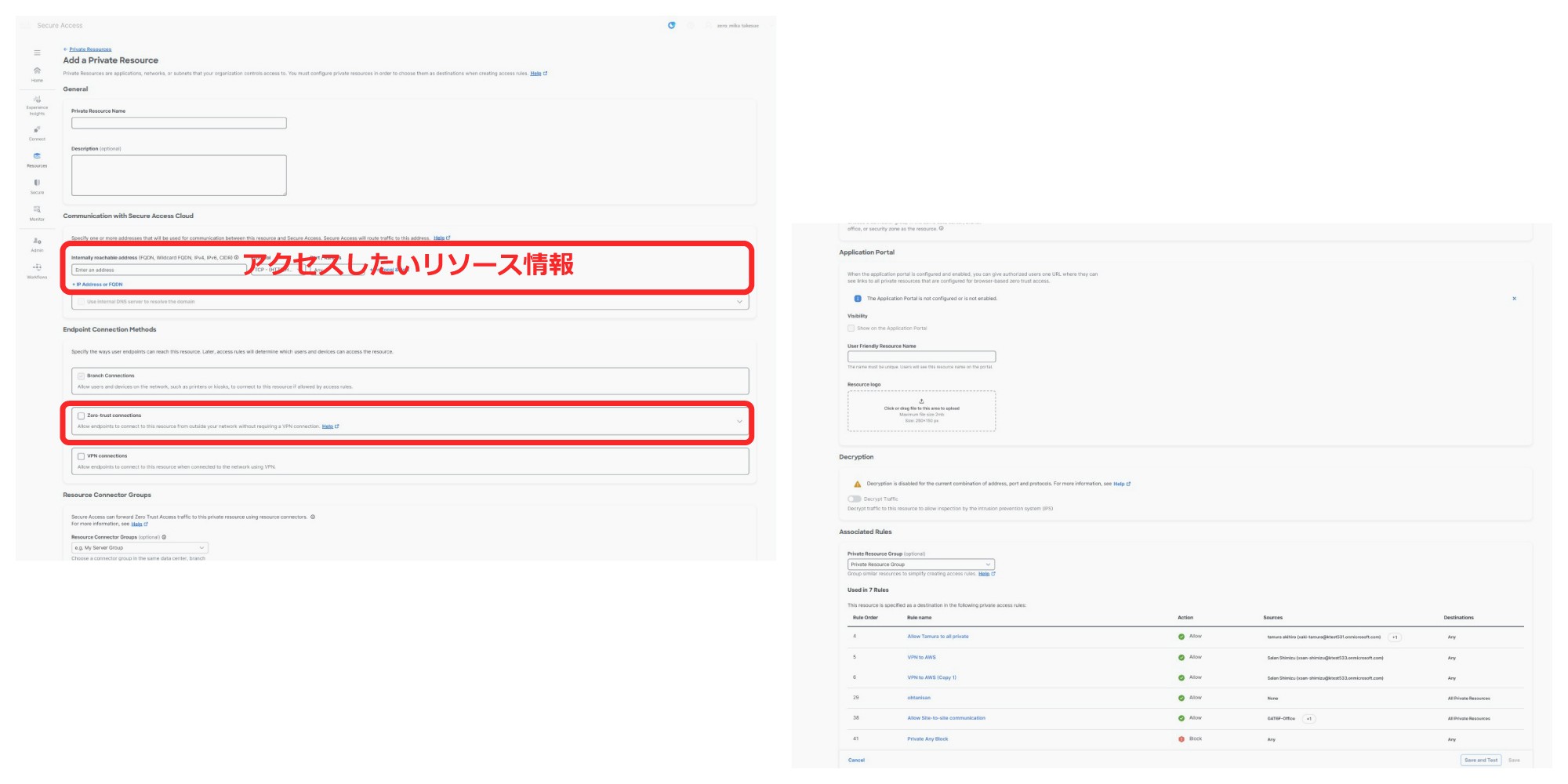The height and width of the screenshot is (784, 1568).
Task: Open Help link in Zero-trust connections
Action: (x=330, y=426)
